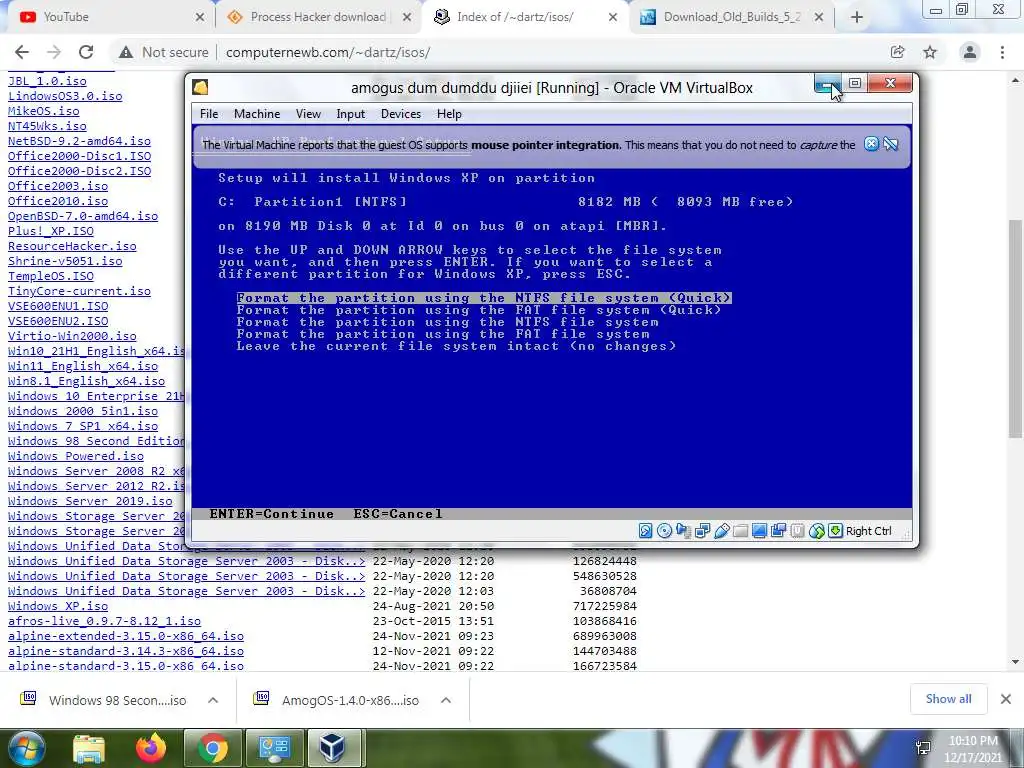Click the display monitor icon in VirtualBox status bar
Viewport: 1024px width, 768px height.
(x=759, y=531)
